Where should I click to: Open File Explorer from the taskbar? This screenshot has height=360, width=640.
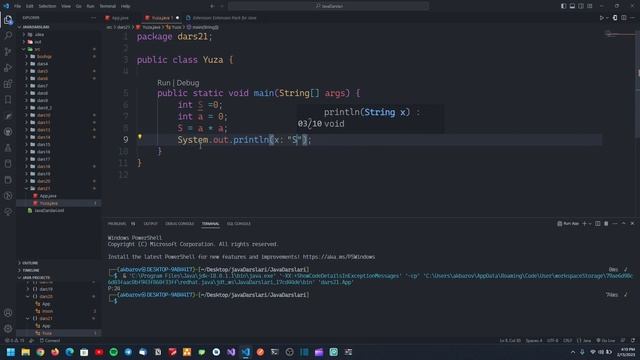click(25, 352)
